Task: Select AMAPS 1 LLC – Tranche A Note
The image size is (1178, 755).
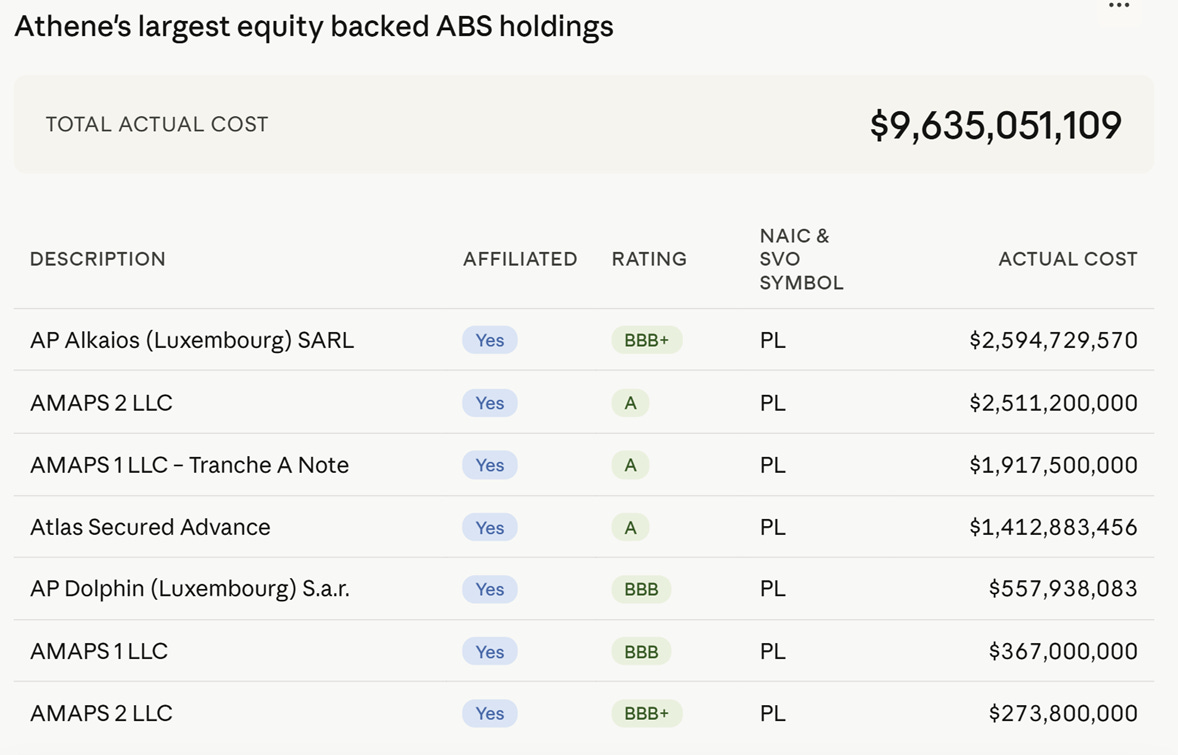Action: point(189,465)
